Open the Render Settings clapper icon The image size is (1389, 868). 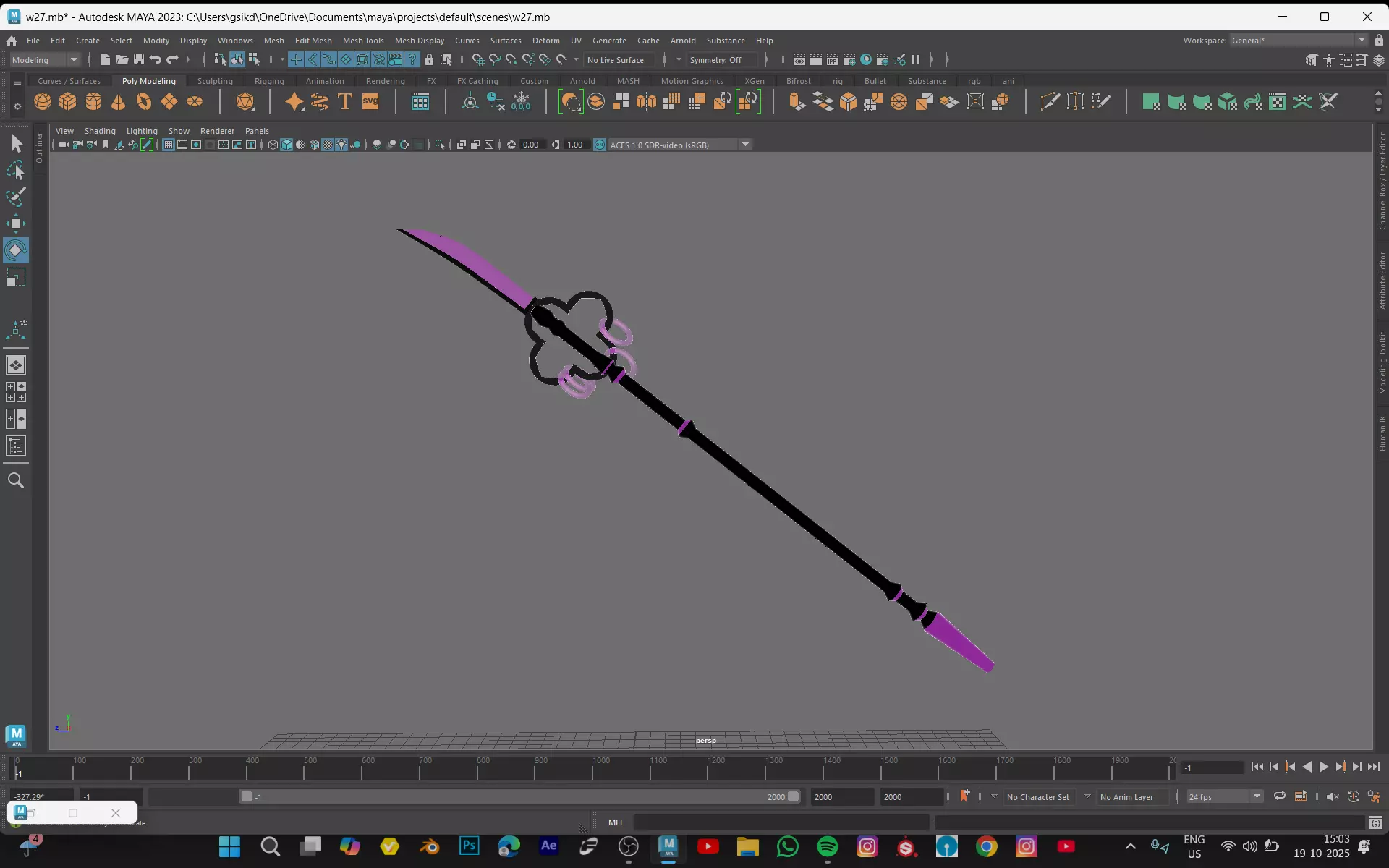(849, 59)
